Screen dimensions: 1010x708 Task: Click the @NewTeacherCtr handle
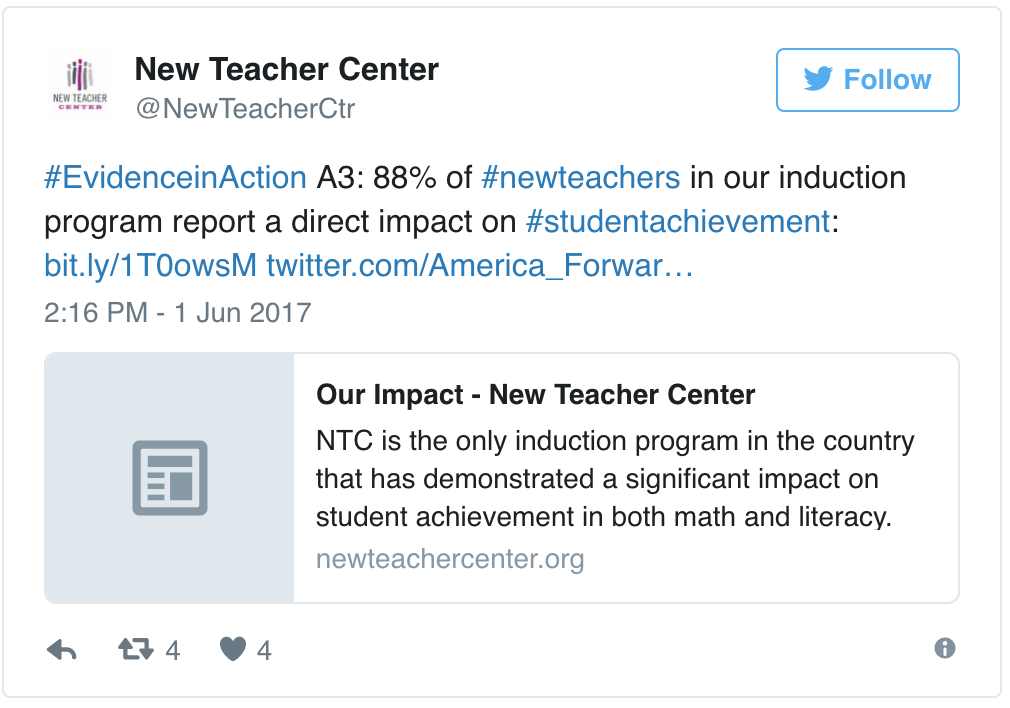[245, 108]
